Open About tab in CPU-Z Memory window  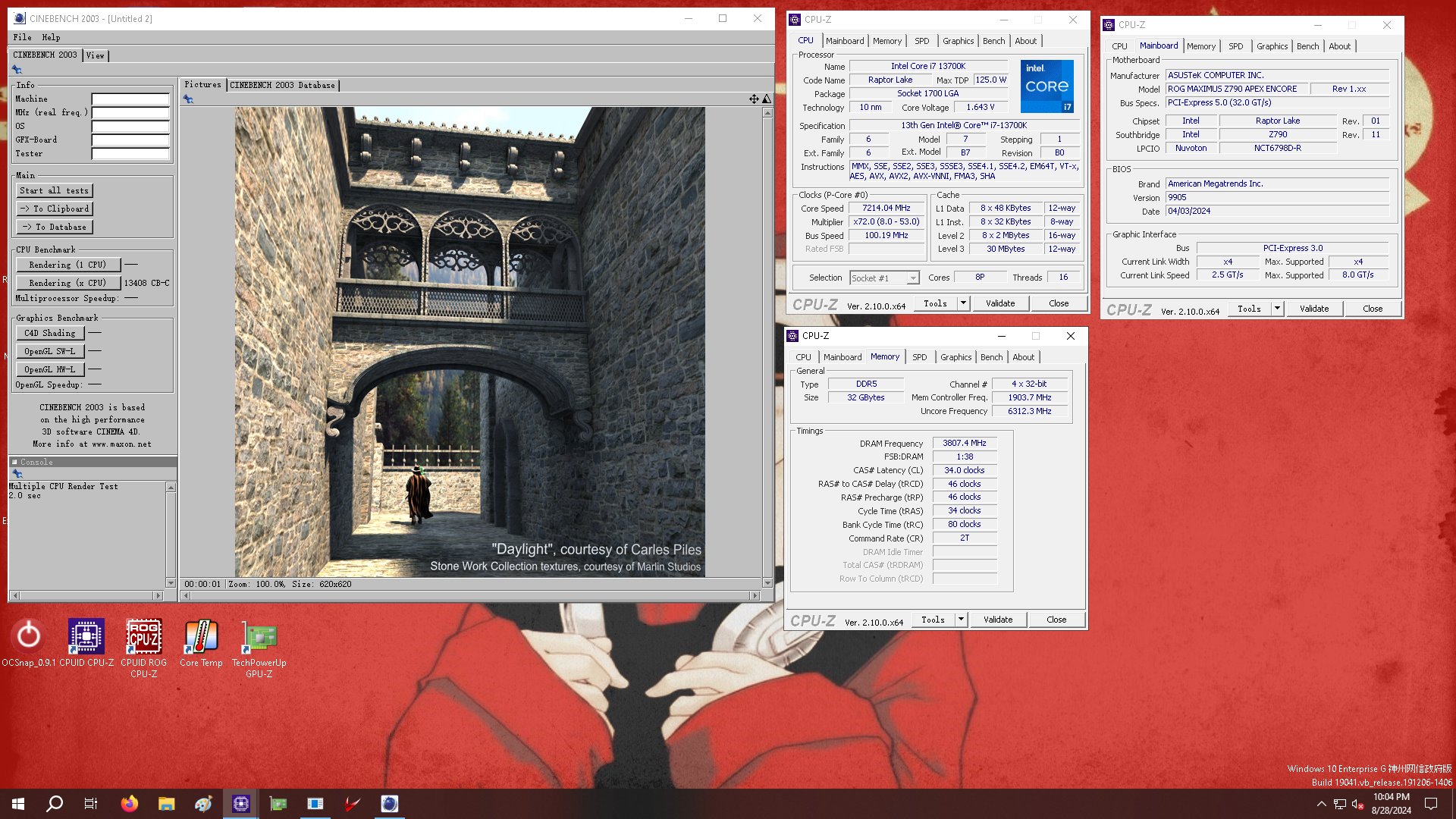click(1023, 357)
